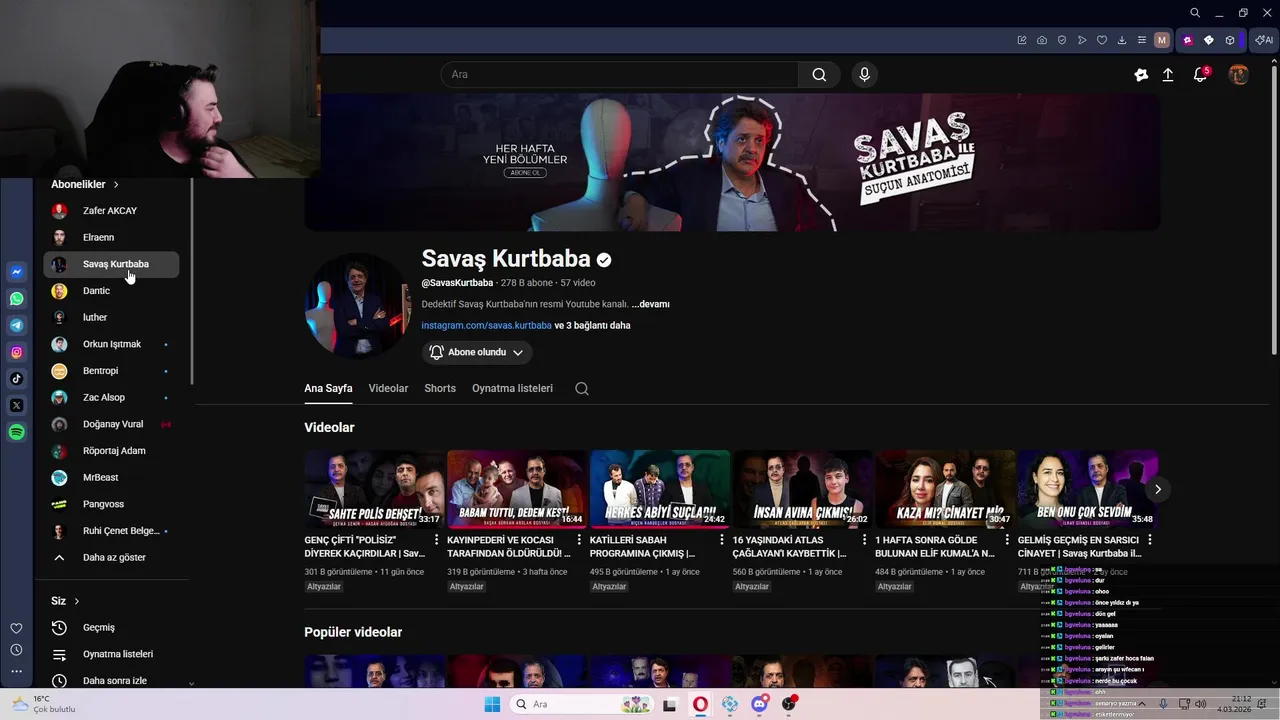Open the Opera privacy shield icon
1280x720 pixels.
[1062, 40]
